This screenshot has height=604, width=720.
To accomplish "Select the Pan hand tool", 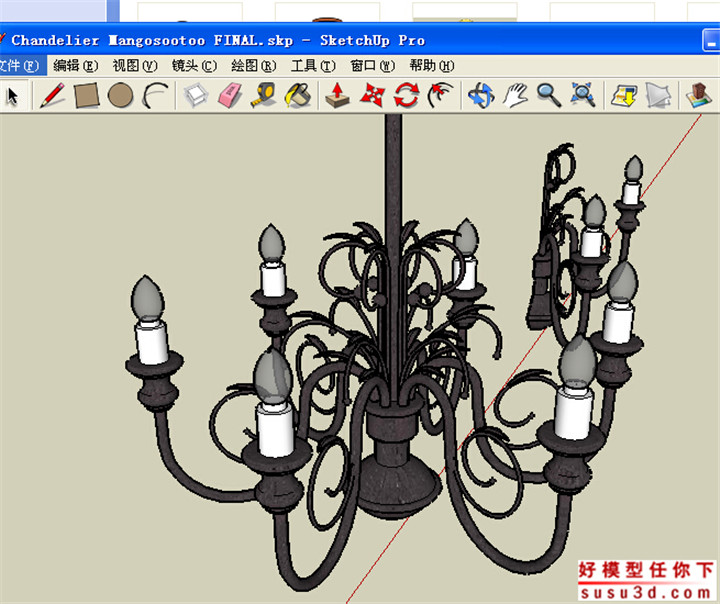I will coord(515,96).
